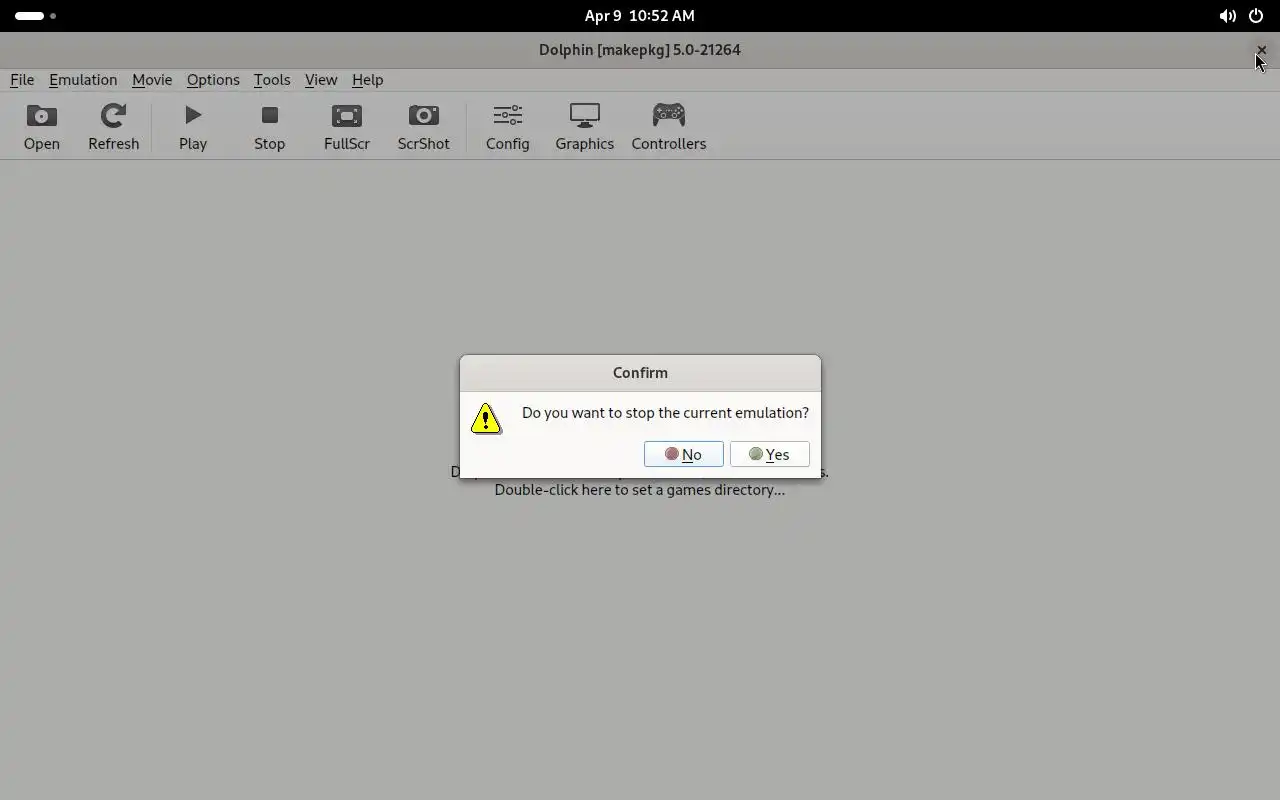Refresh the game list
1280x800 pixels.
click(x=113, y=127)
